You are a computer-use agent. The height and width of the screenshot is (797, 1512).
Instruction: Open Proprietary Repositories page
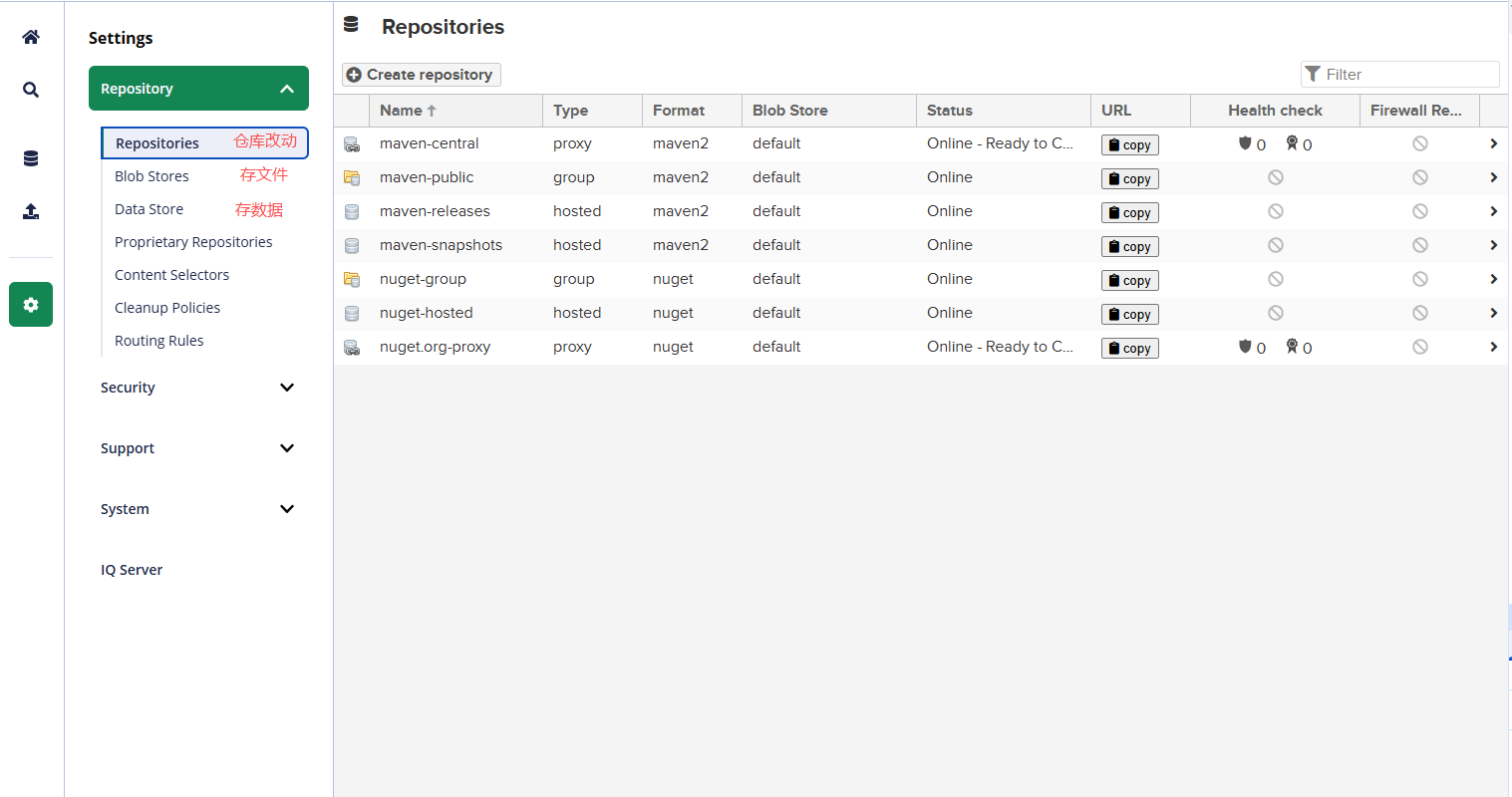click(193, 242)
